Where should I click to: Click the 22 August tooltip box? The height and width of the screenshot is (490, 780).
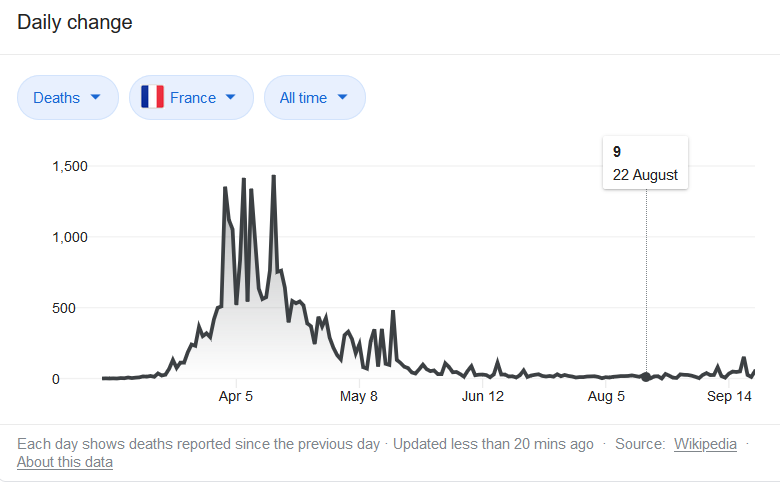[x=645, y=163]
